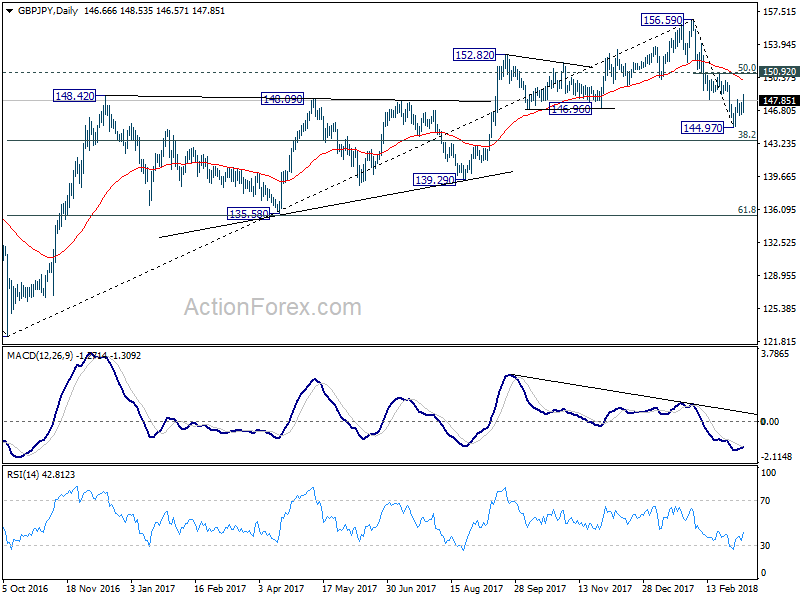
Task: Select the 148.090 price label
Action: pyautogui.click(x=282, y=99)
